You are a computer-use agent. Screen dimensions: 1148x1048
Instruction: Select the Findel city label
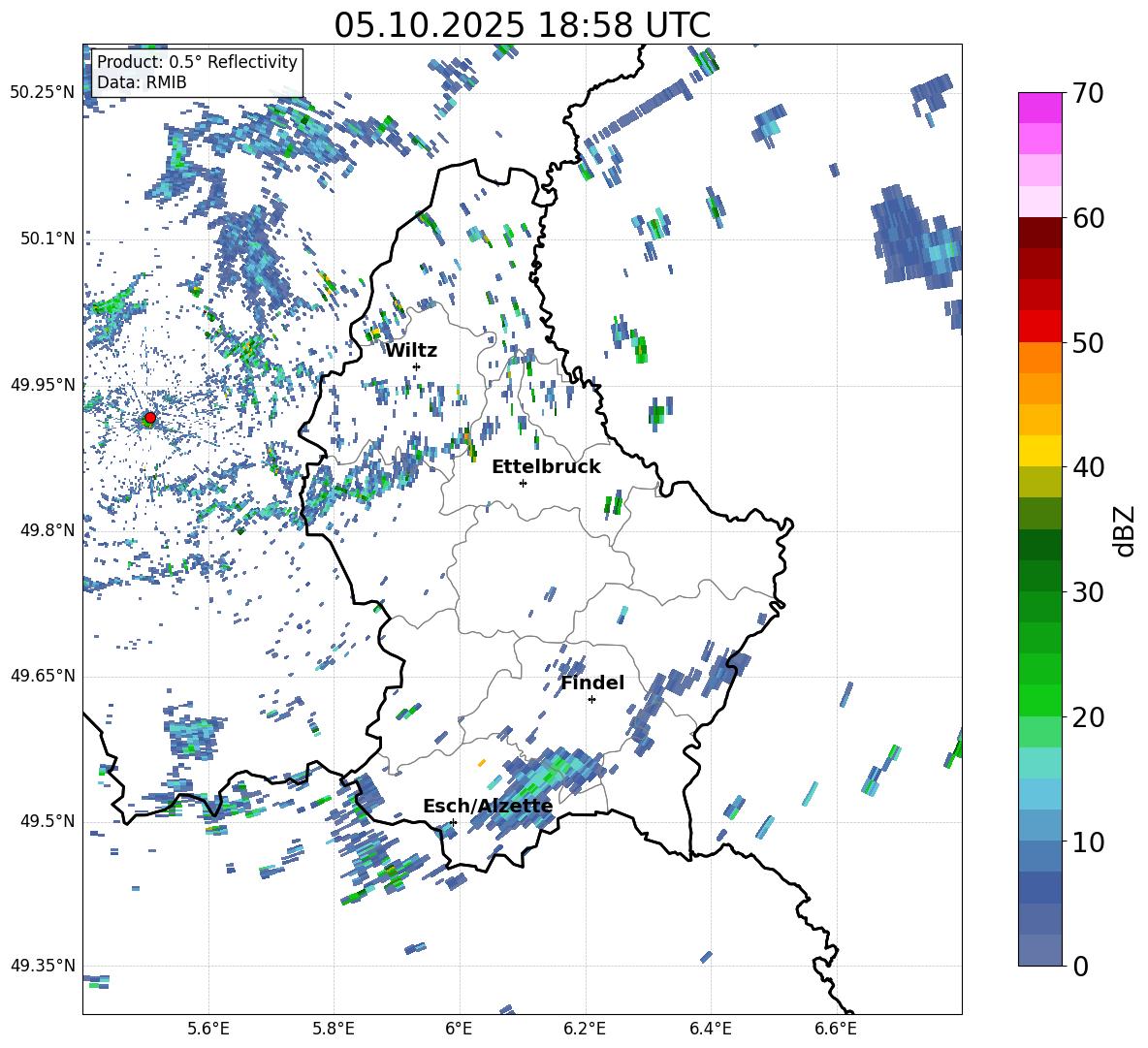point(592,683)
